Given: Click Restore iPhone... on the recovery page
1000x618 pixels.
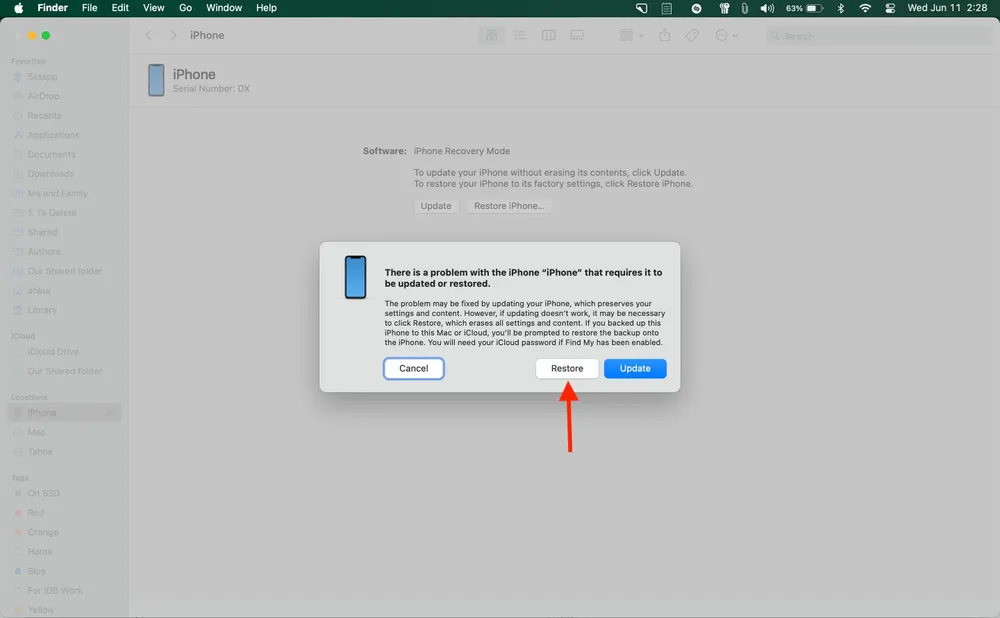Looking at the screenshot, I should tap(510, 205).
